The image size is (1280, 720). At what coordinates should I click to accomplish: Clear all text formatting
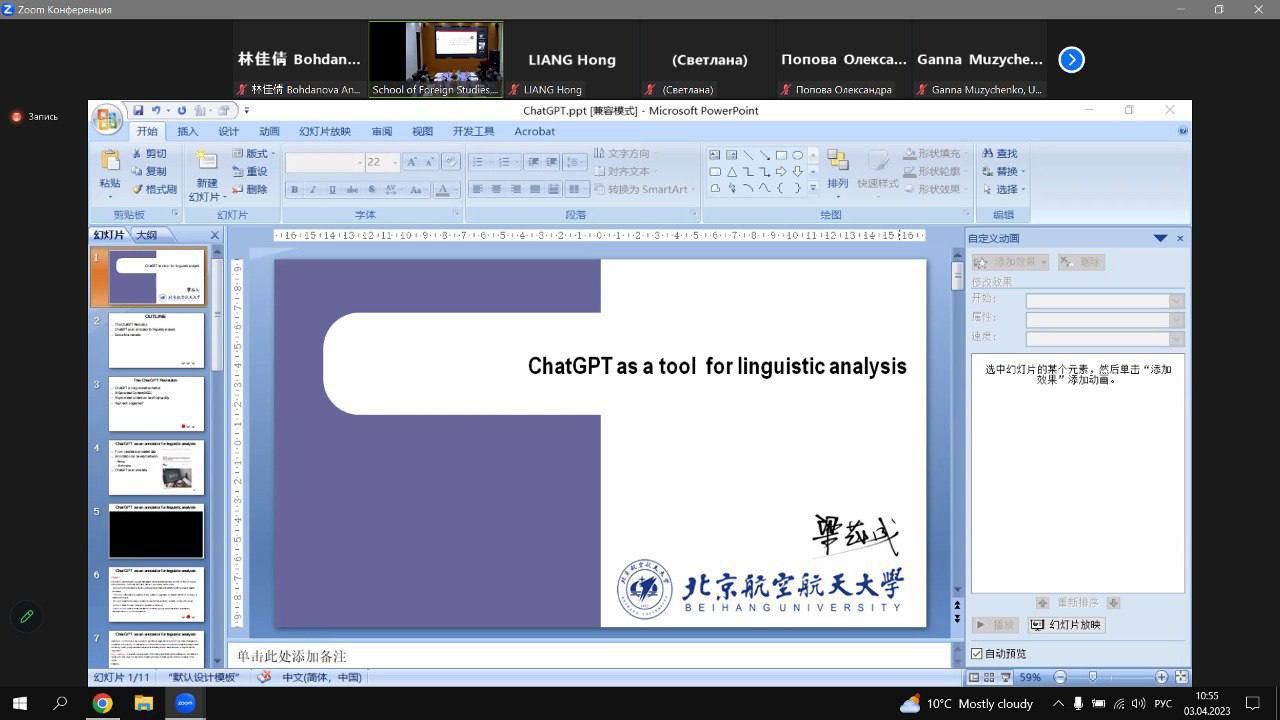pyautogui.click(x=450, y=162)
